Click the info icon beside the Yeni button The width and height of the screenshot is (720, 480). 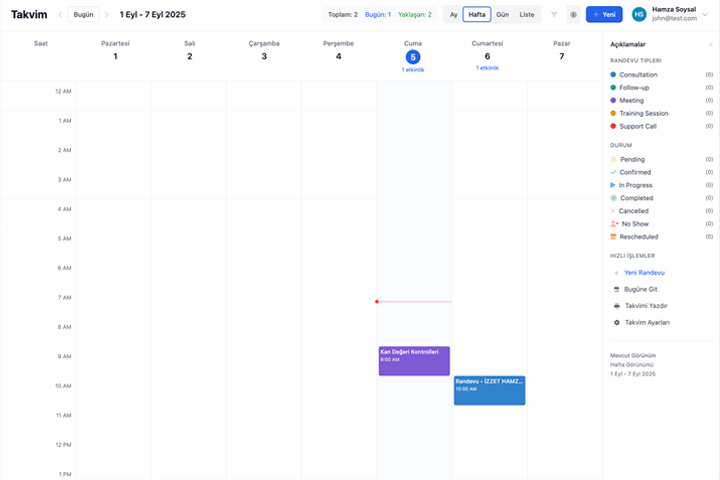(x=573, y=15)
